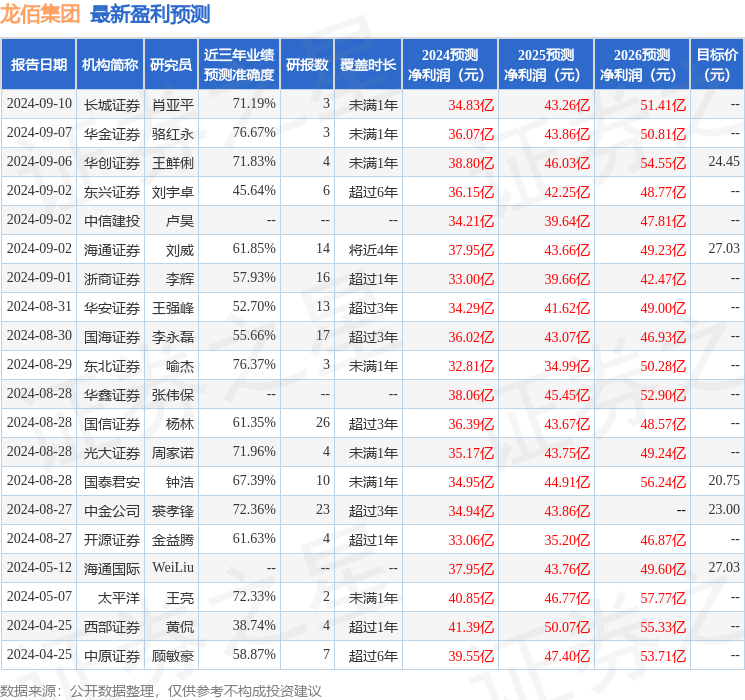Screen dimensions: 745x700
Task: Click the date 2024-05-12
Action: [x=39, y=567]
